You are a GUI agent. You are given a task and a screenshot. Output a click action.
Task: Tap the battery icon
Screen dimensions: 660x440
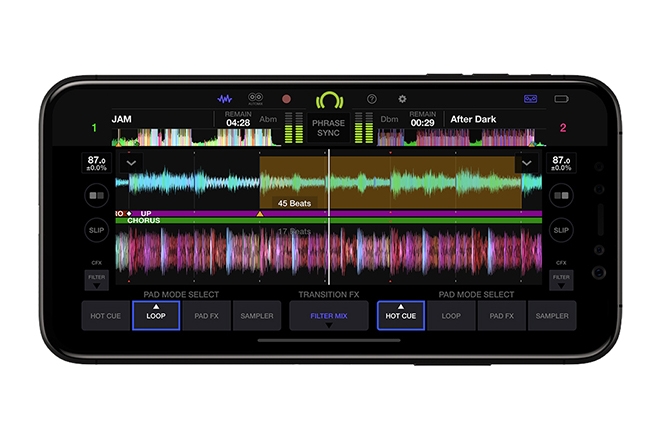[561, 99]
